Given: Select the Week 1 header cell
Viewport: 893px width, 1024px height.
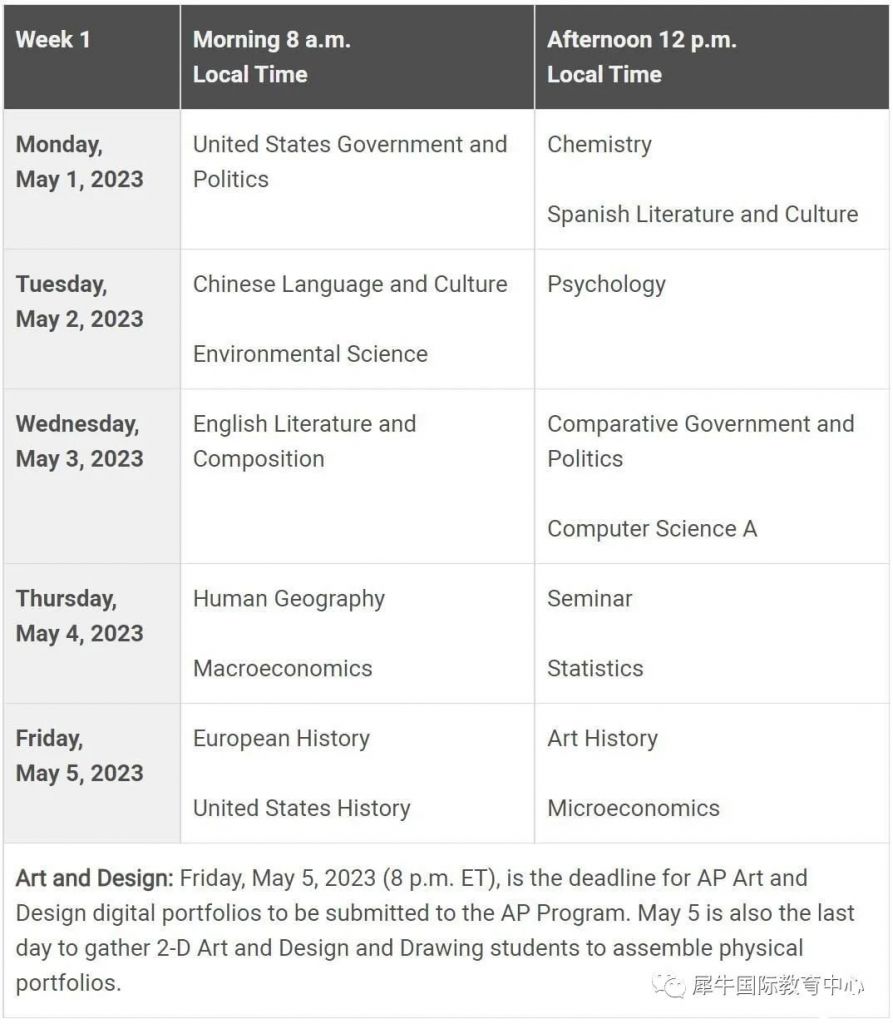Looking at the screenshot, I should click(53, 40).
